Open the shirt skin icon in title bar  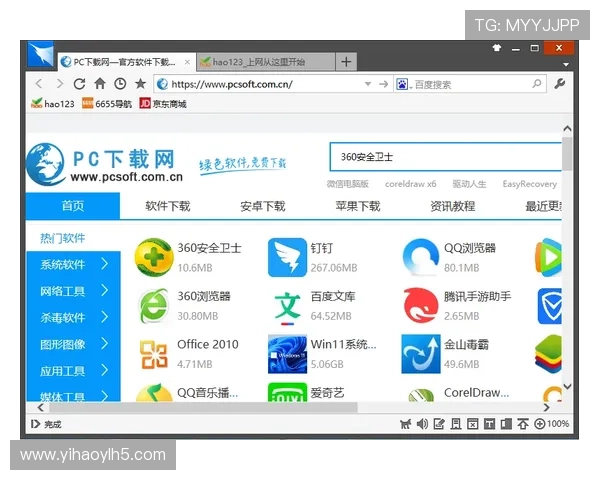click(497, 48)
